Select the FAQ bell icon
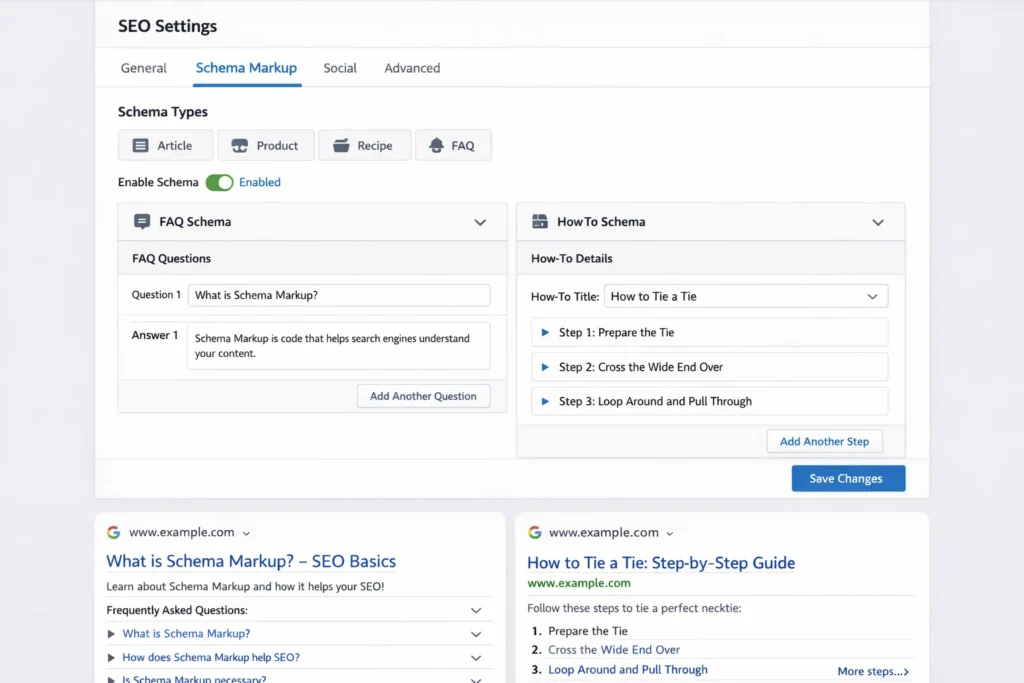 pyautogui.click(x=436, y=146)
